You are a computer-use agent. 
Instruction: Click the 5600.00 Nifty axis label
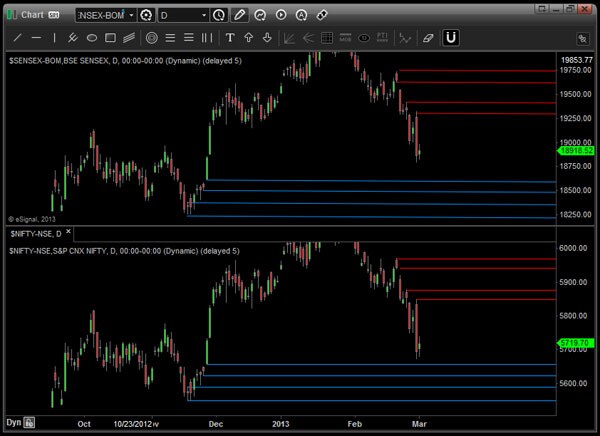click(x=573, y=383)
